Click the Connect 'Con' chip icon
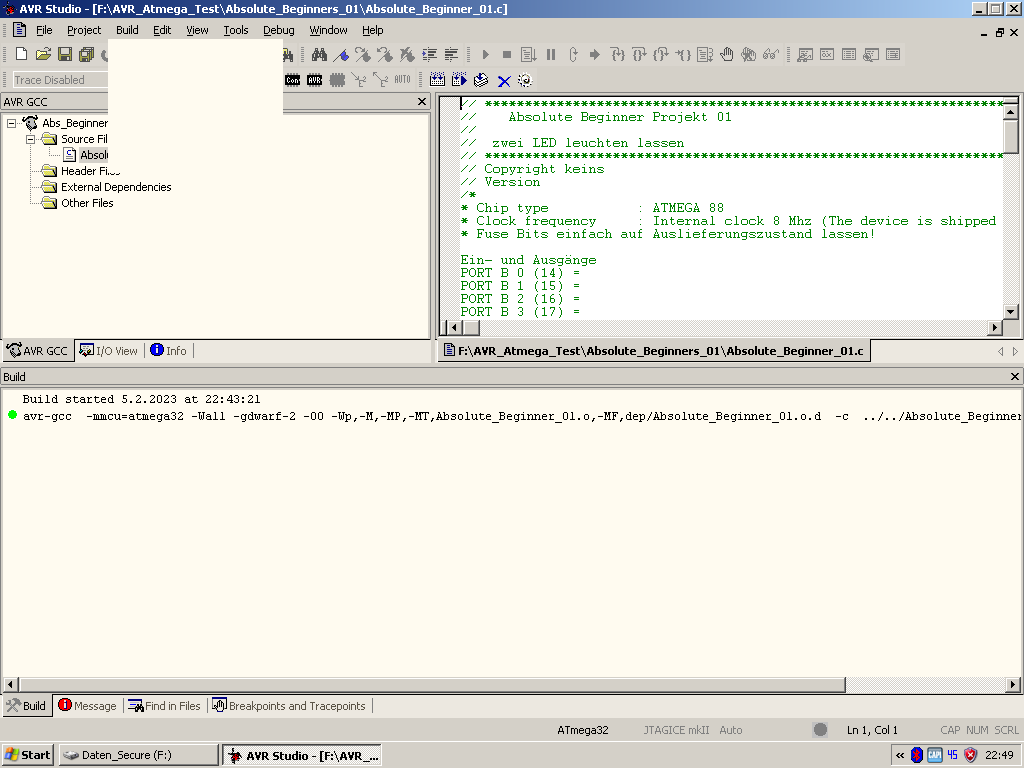This screenshot has height=768, width=1024. tap(293, 80)
